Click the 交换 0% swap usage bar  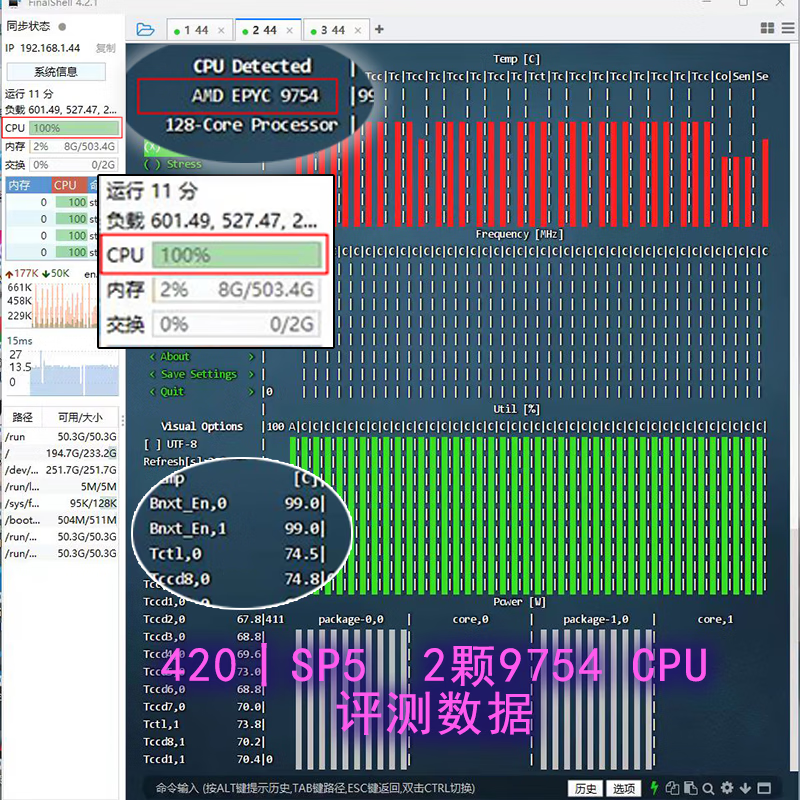[74, 165]
